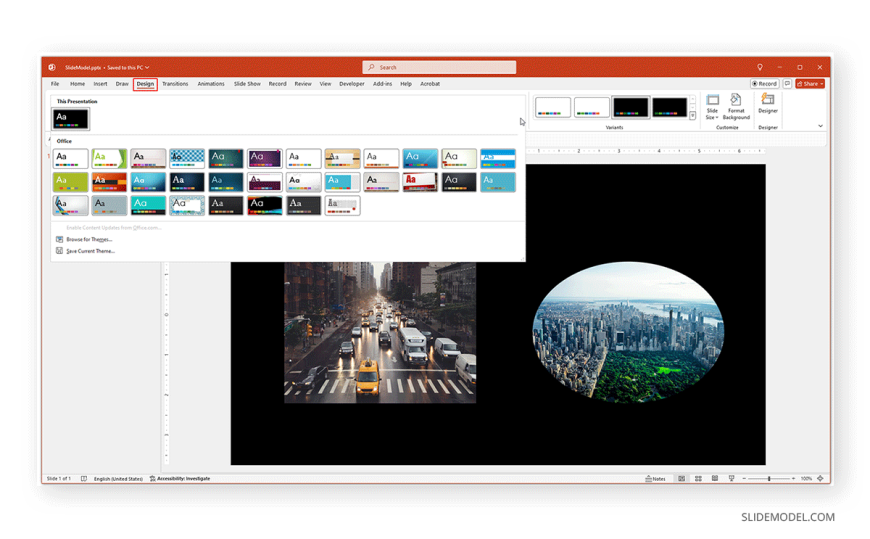The image size is (870, 539).
Task: Pick the theme with red bold Aa
Action: click(x=420, y=182)
